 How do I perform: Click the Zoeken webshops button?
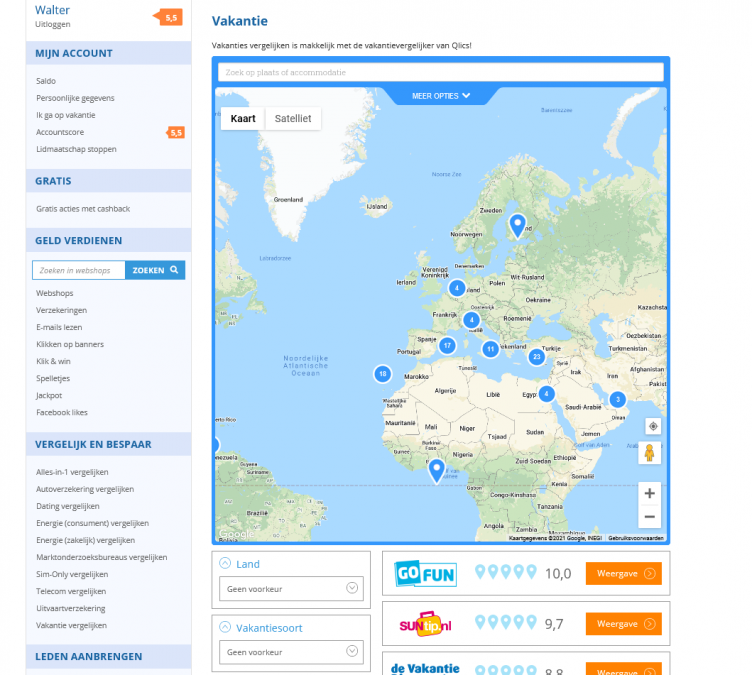(155, 270)
